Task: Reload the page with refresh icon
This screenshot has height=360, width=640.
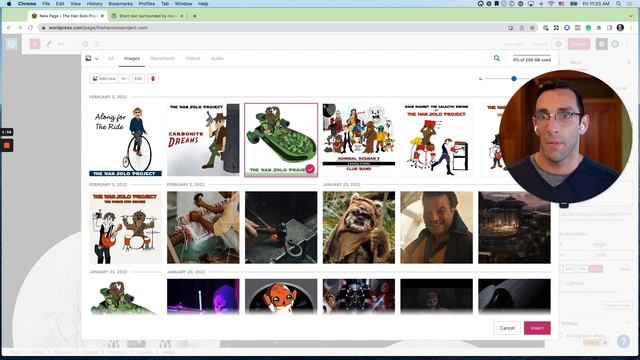Action: point(30,28)
